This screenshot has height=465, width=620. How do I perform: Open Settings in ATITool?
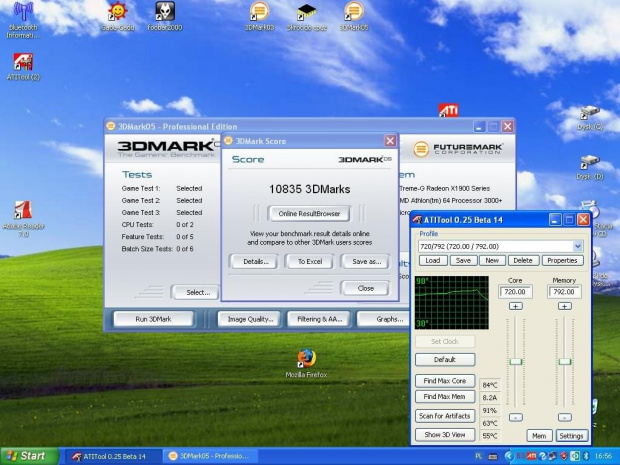(571, 436)
